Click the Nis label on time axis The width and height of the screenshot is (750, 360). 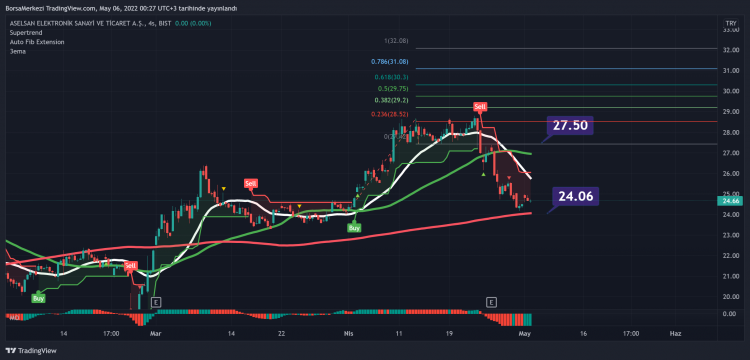(x=349, y=333)
